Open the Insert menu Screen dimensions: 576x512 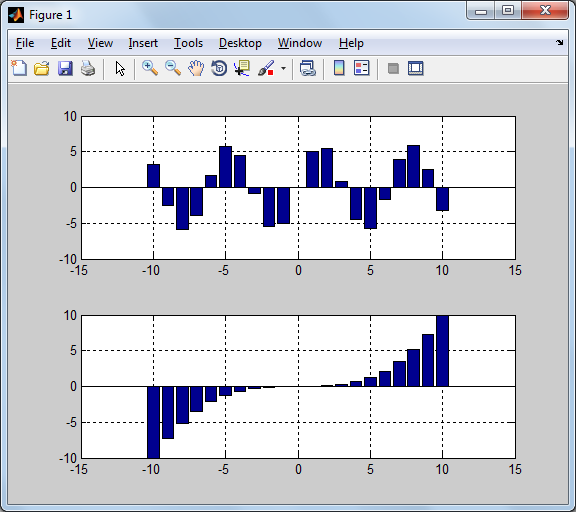(x=143, y=43)
